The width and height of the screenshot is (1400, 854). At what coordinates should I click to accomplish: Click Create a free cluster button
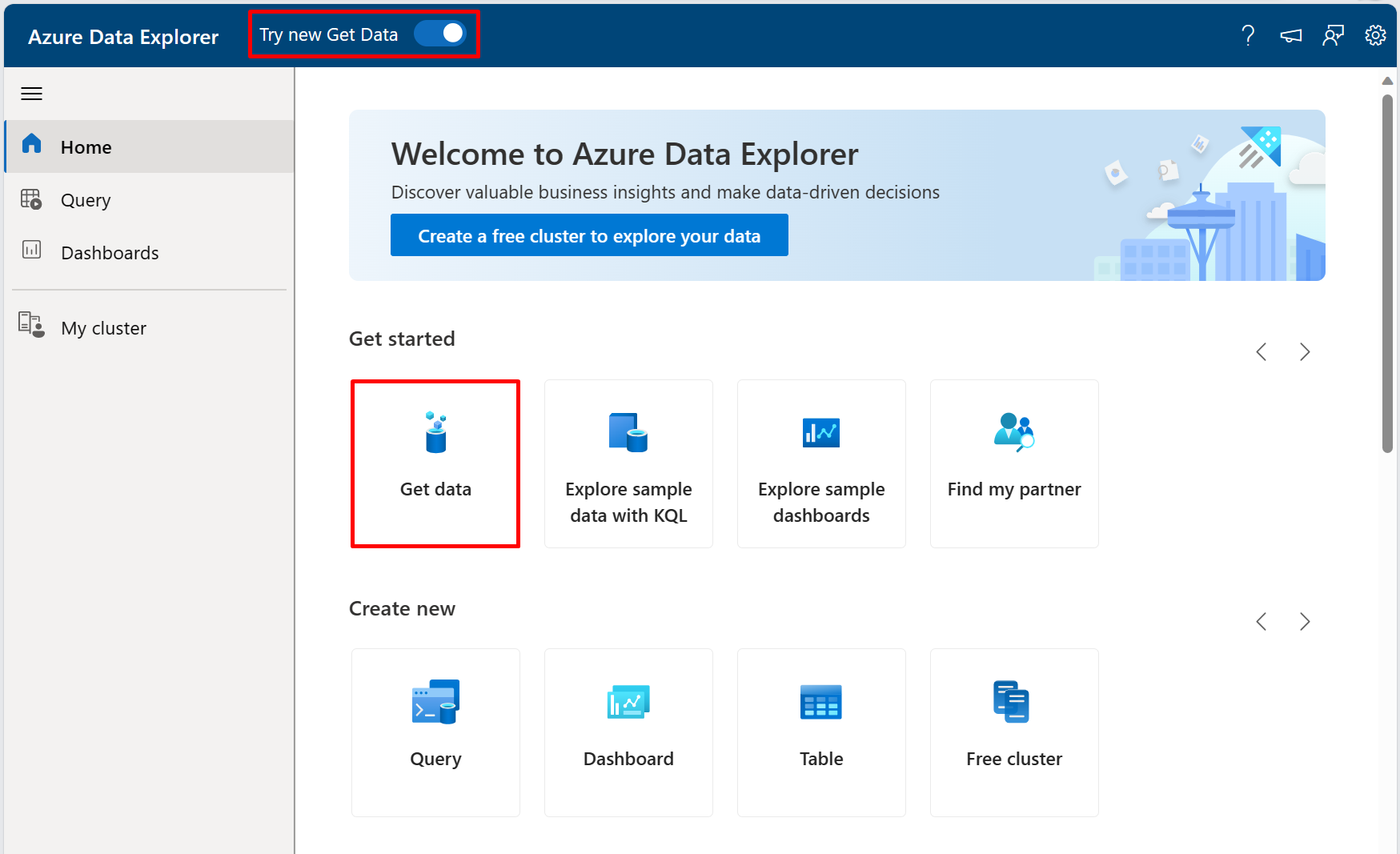589,235
